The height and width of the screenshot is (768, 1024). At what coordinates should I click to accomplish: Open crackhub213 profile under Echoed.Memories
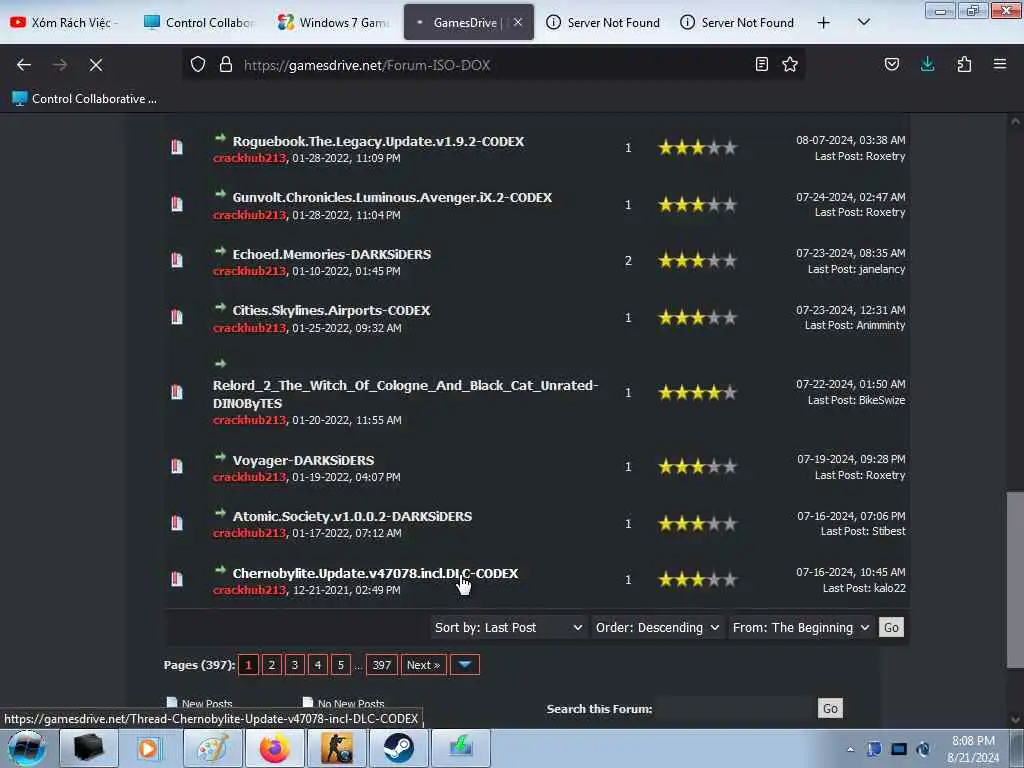249,271
